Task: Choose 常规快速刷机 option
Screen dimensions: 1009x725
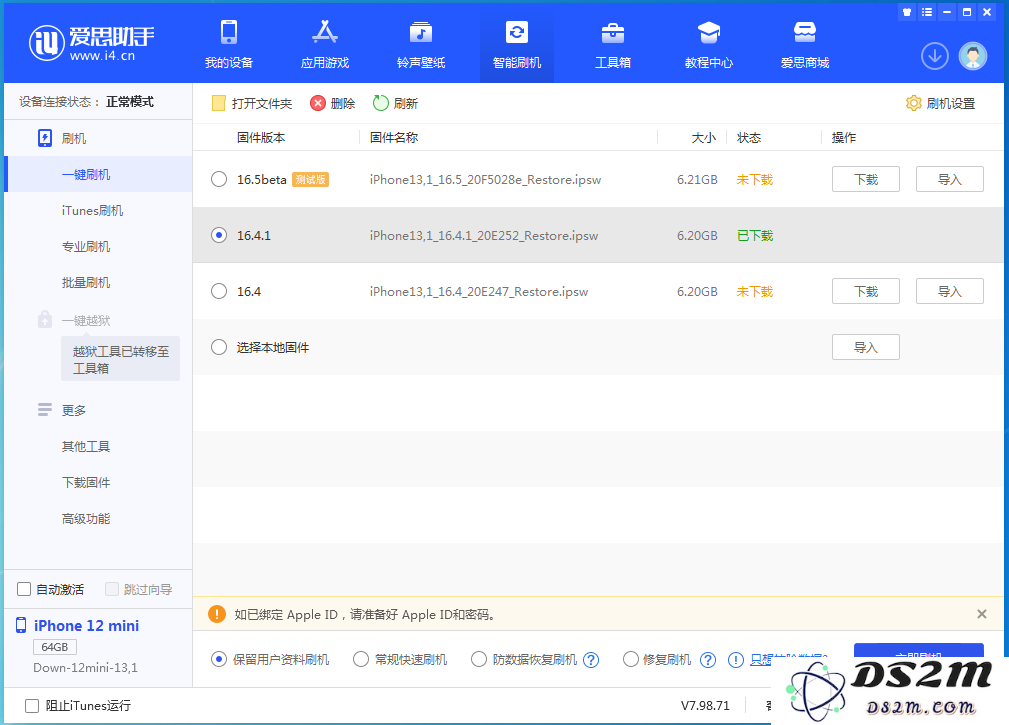Action: click(x=361, y=659)
